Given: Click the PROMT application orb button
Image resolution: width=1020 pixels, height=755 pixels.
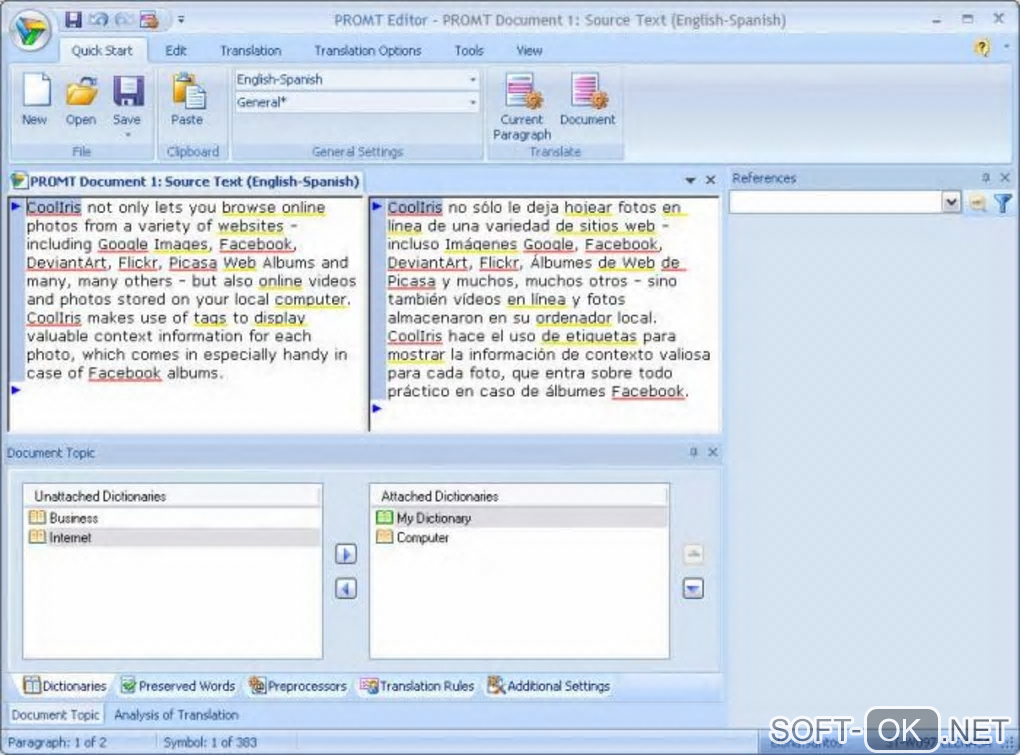Looking at the screenshot, I should click(31, 30).
